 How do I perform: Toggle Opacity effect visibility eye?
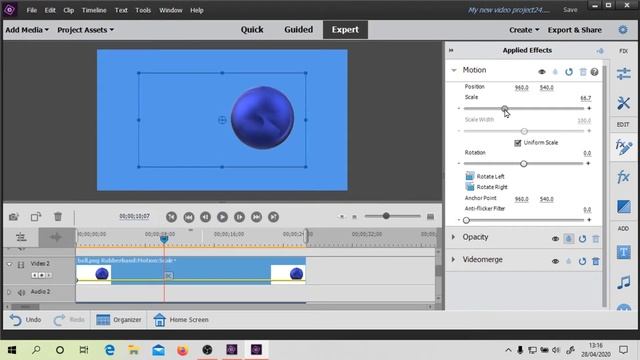(555, 239)
